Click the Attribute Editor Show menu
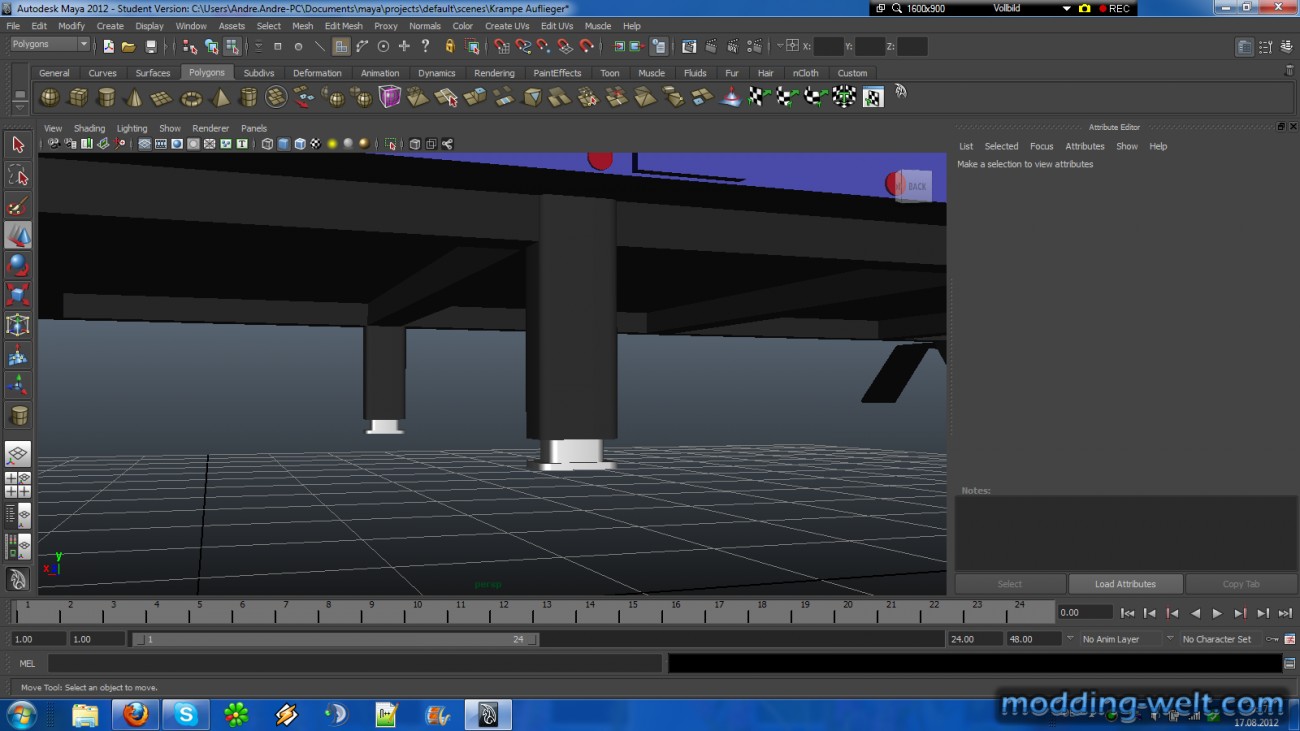This screenshot has width=1300, height=731. coord(1127,146)
